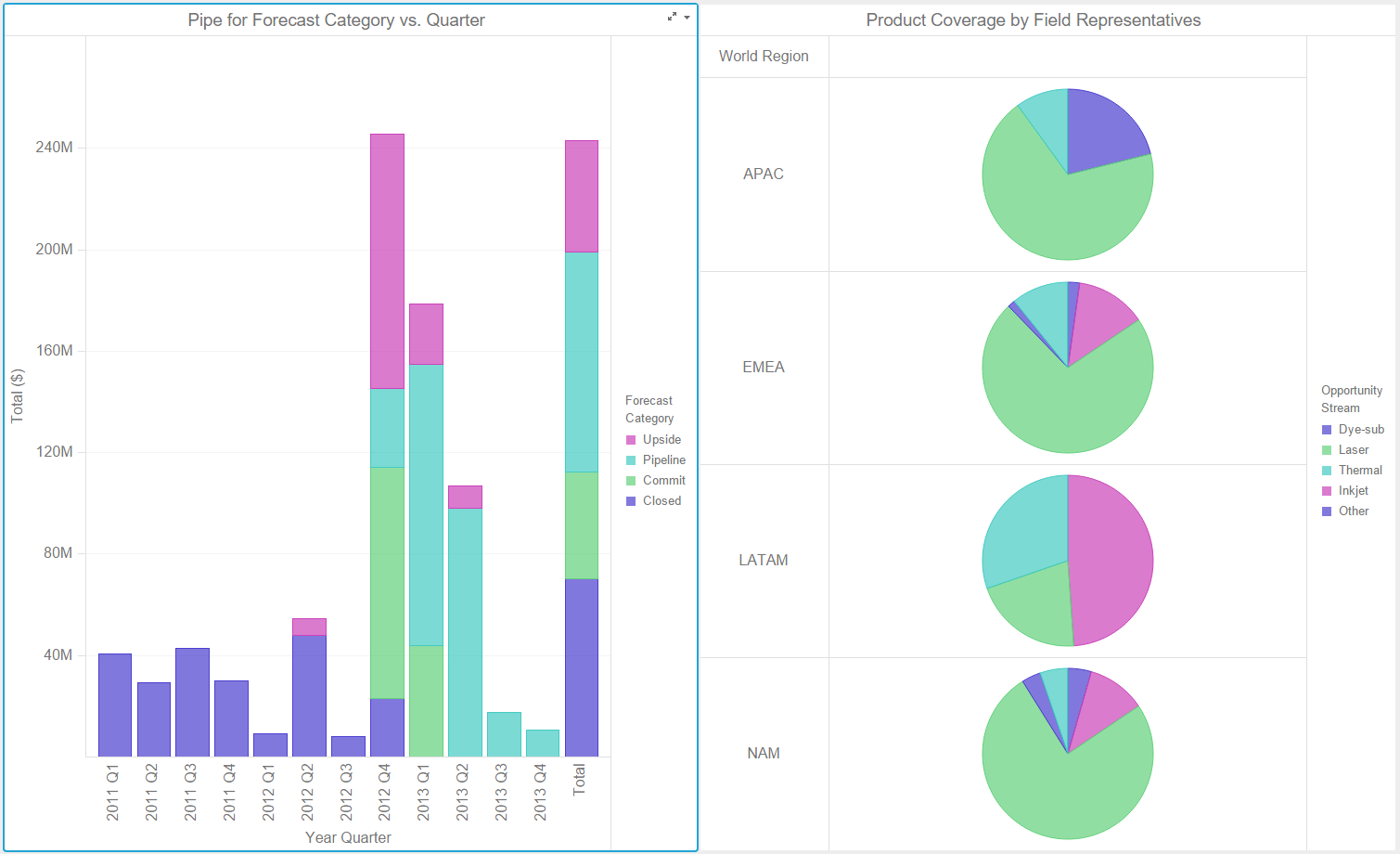This screenshot has width=1400, height=854.
Task: Select the LATAM region row label
Action: click(763, 561)
